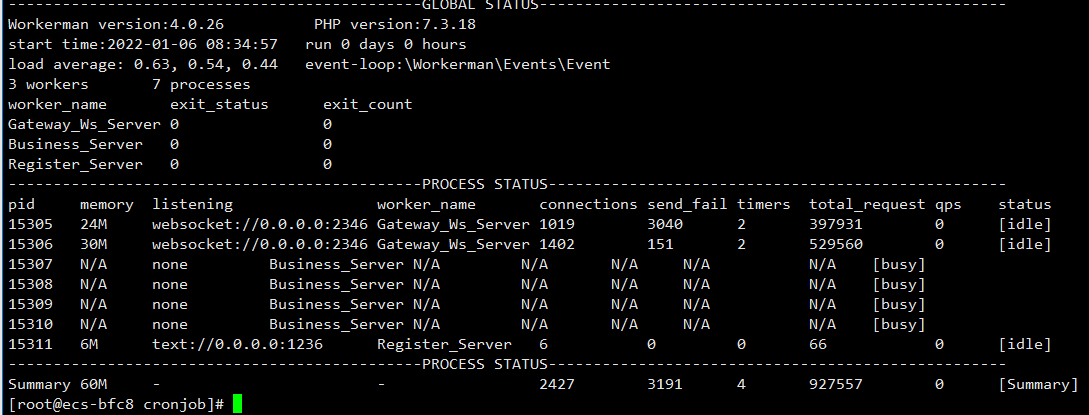Click the Register_Server name in process row

[x=444, y=344]
